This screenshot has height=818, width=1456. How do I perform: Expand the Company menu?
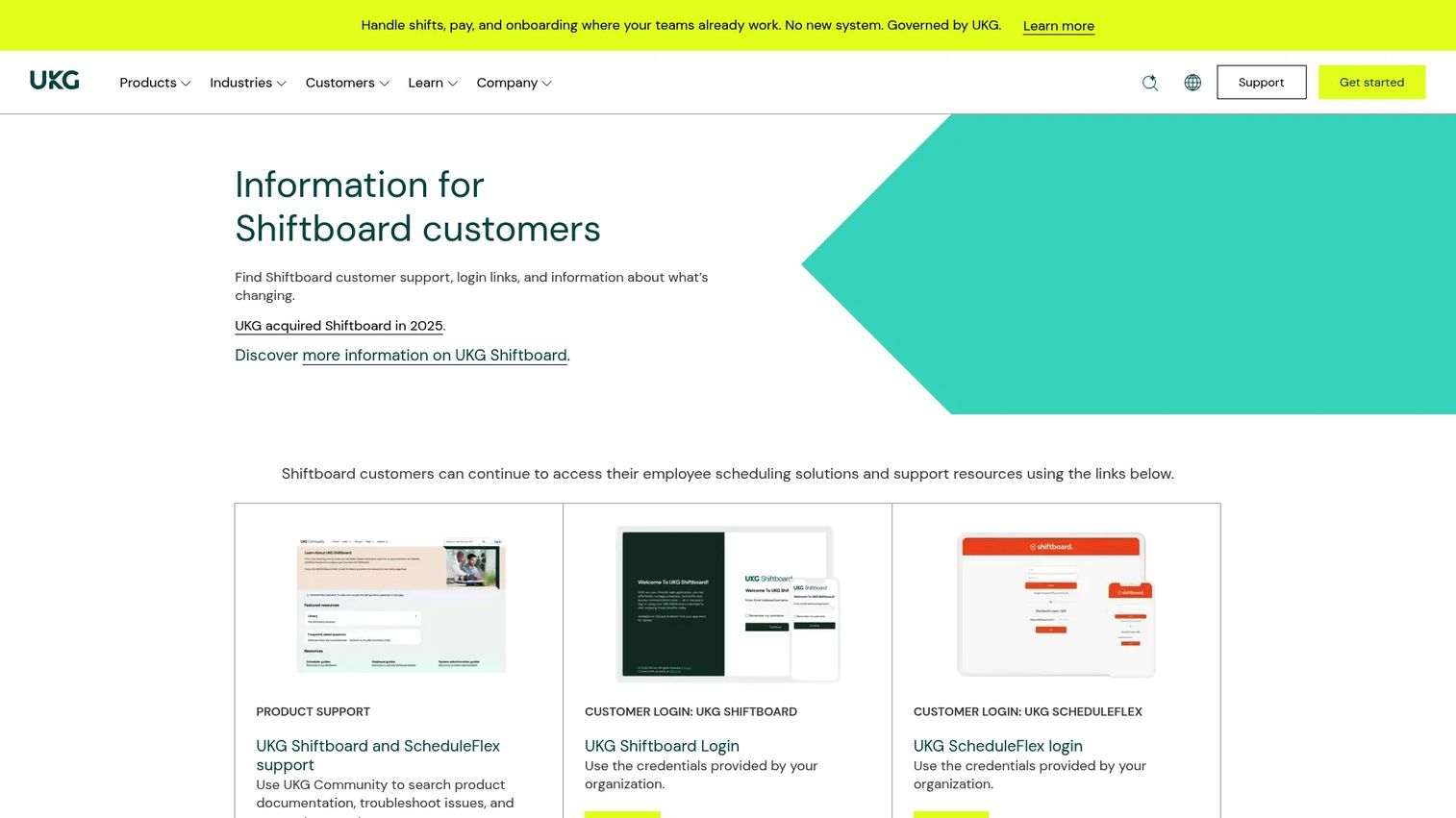click(x=515, y=83)
